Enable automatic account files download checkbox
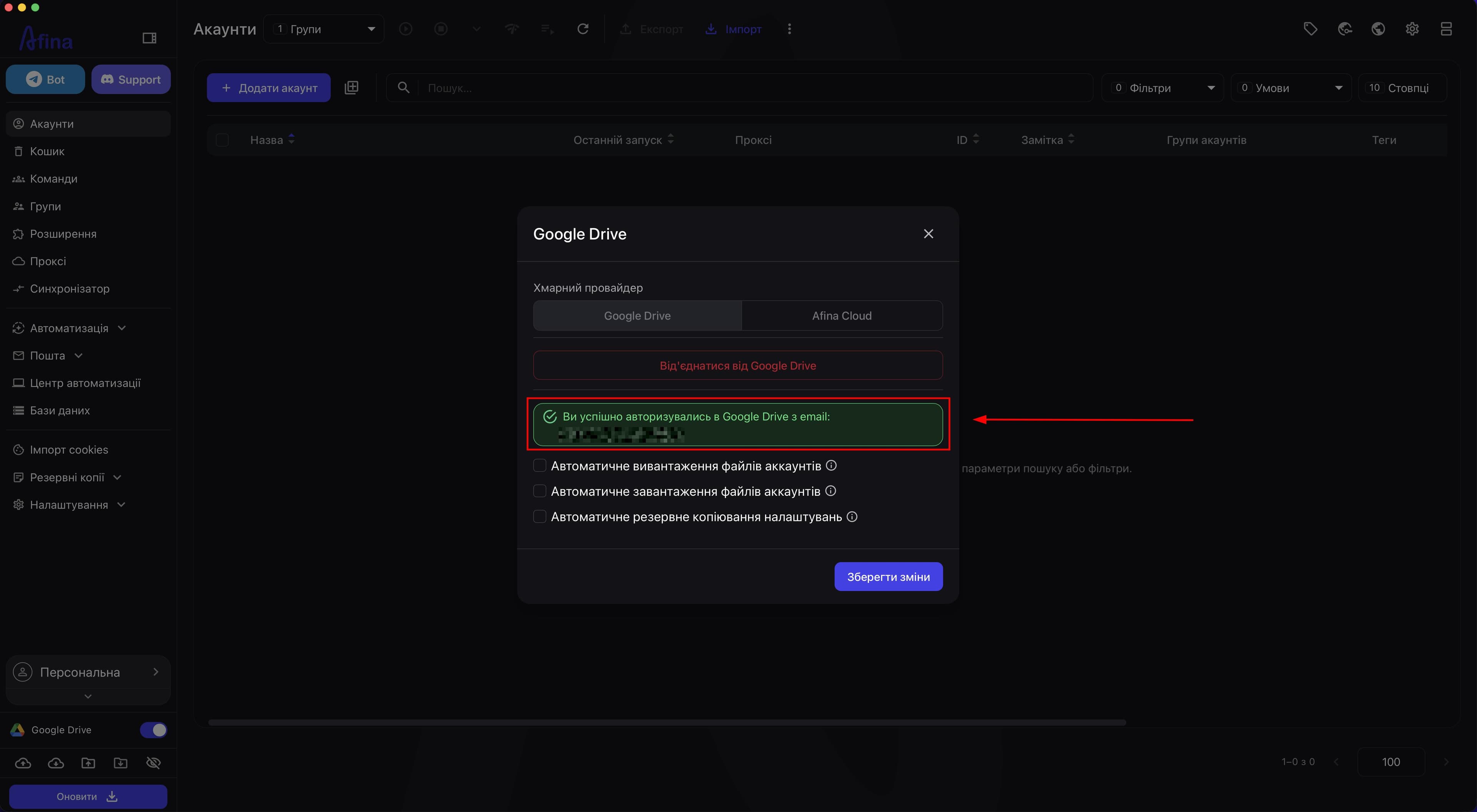Screen dimensions: 1477x812 [540, 491]
